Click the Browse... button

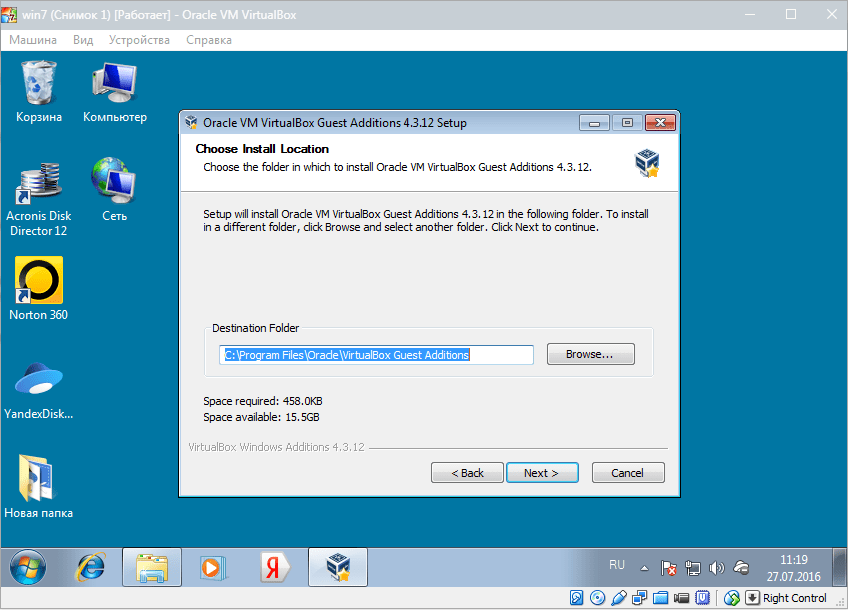[591, 354]
